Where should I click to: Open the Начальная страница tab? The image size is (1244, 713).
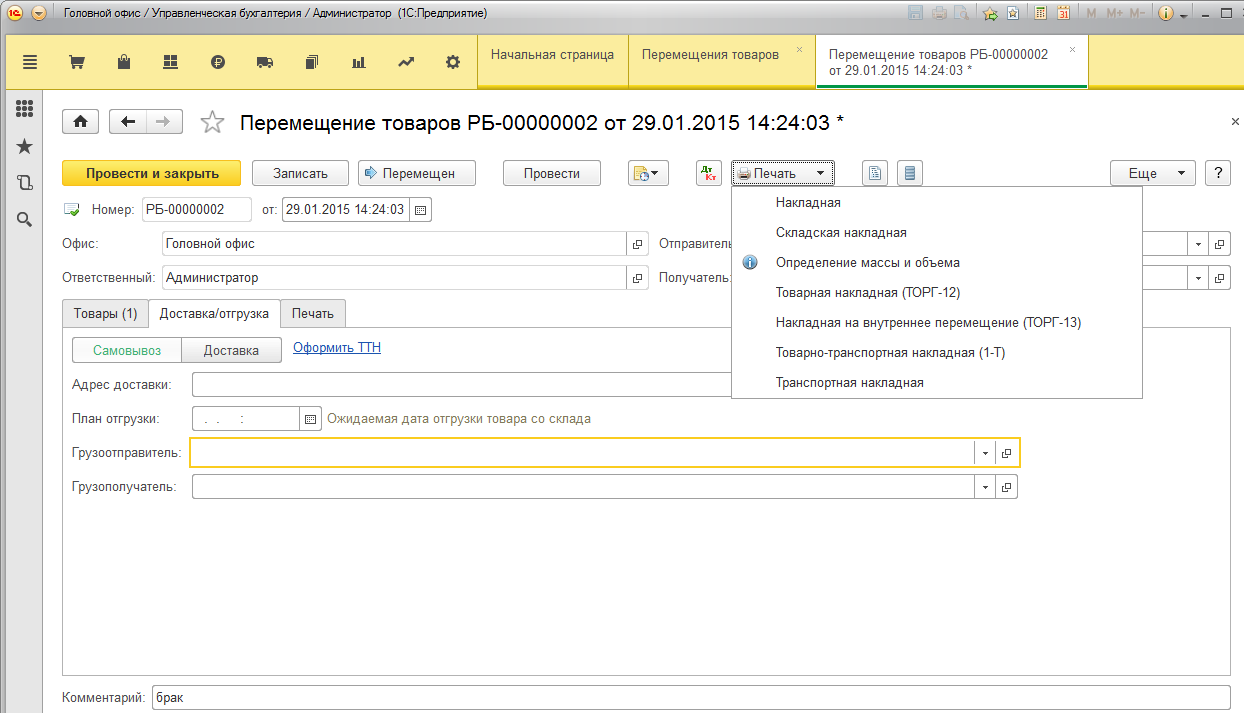[x=553, y=62]
